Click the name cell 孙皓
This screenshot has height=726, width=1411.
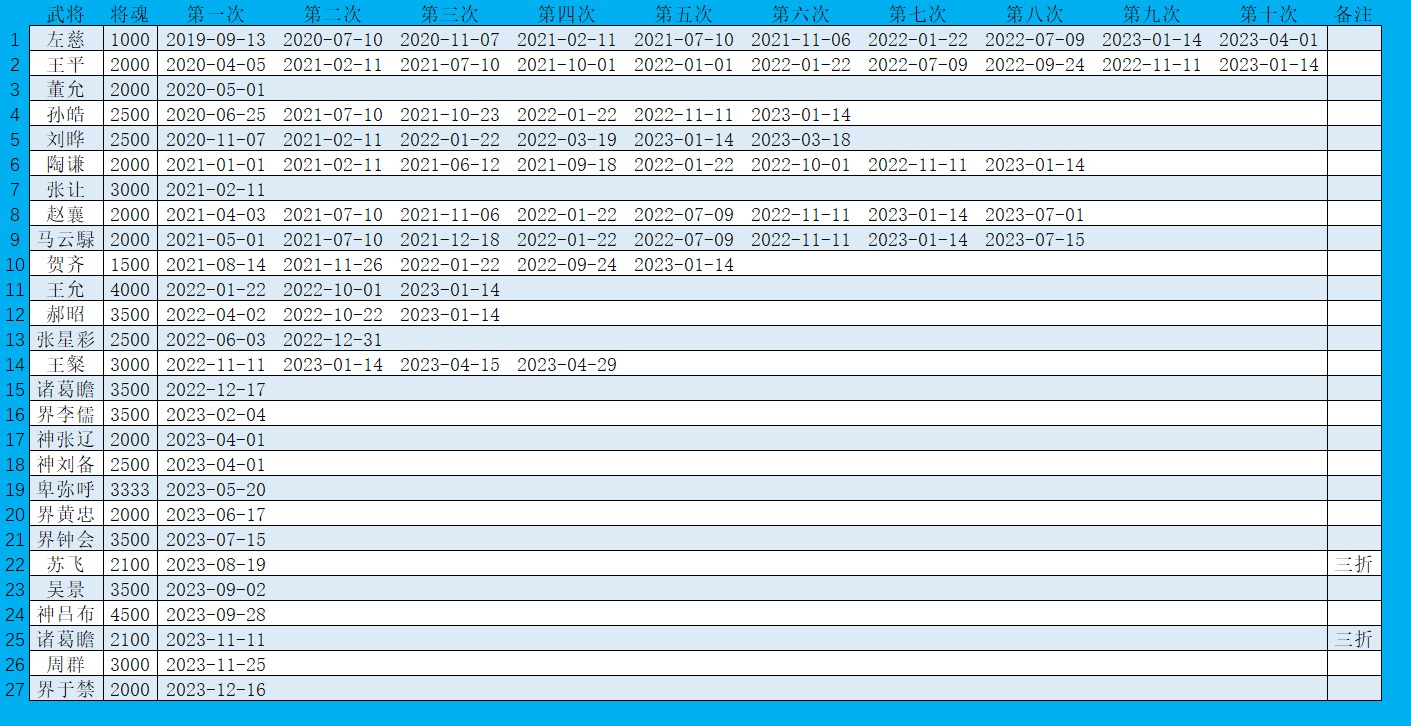click(66, 115)
